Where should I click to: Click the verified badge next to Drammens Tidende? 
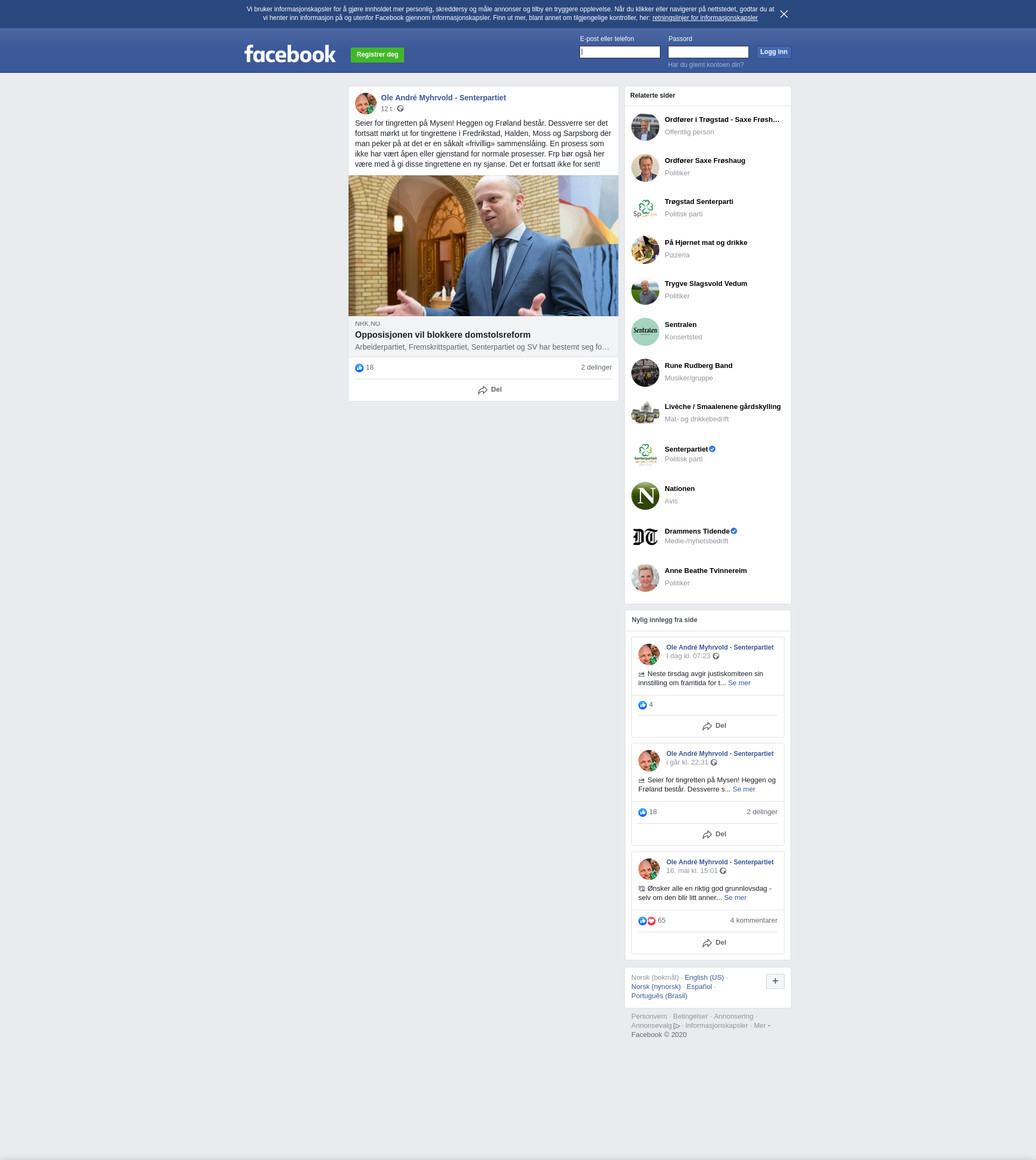[734, 531]
